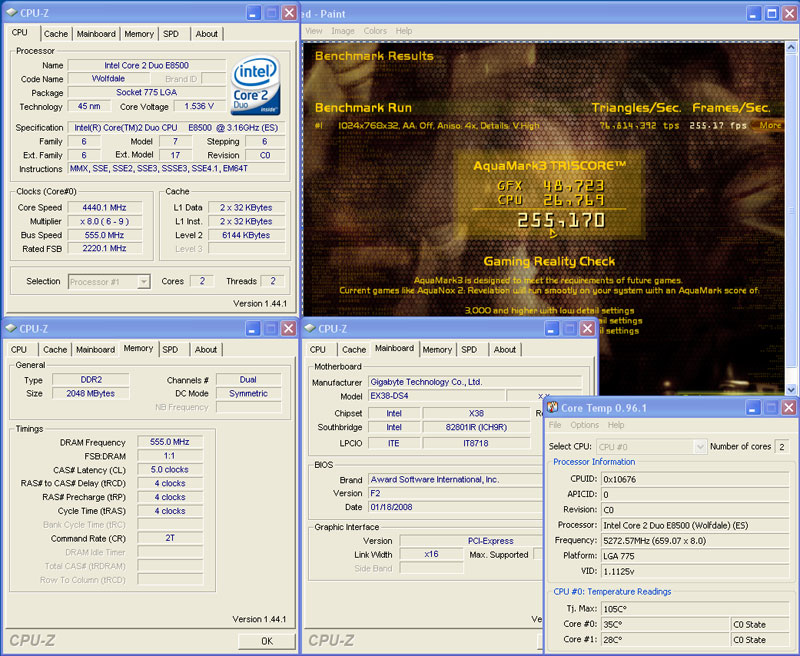Click the Core Speed value 4440.1 MHz
The image size is (800, 656).
pyautogui.click(x=104, y=208)
